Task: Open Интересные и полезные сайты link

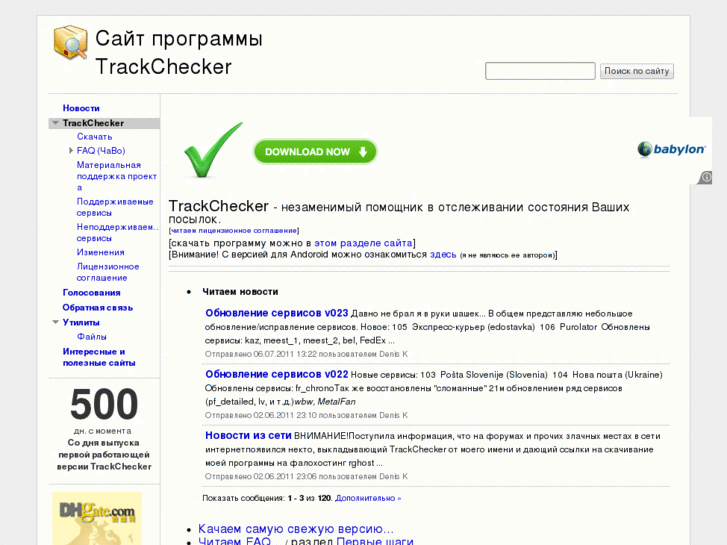Action: click(99, 357)
